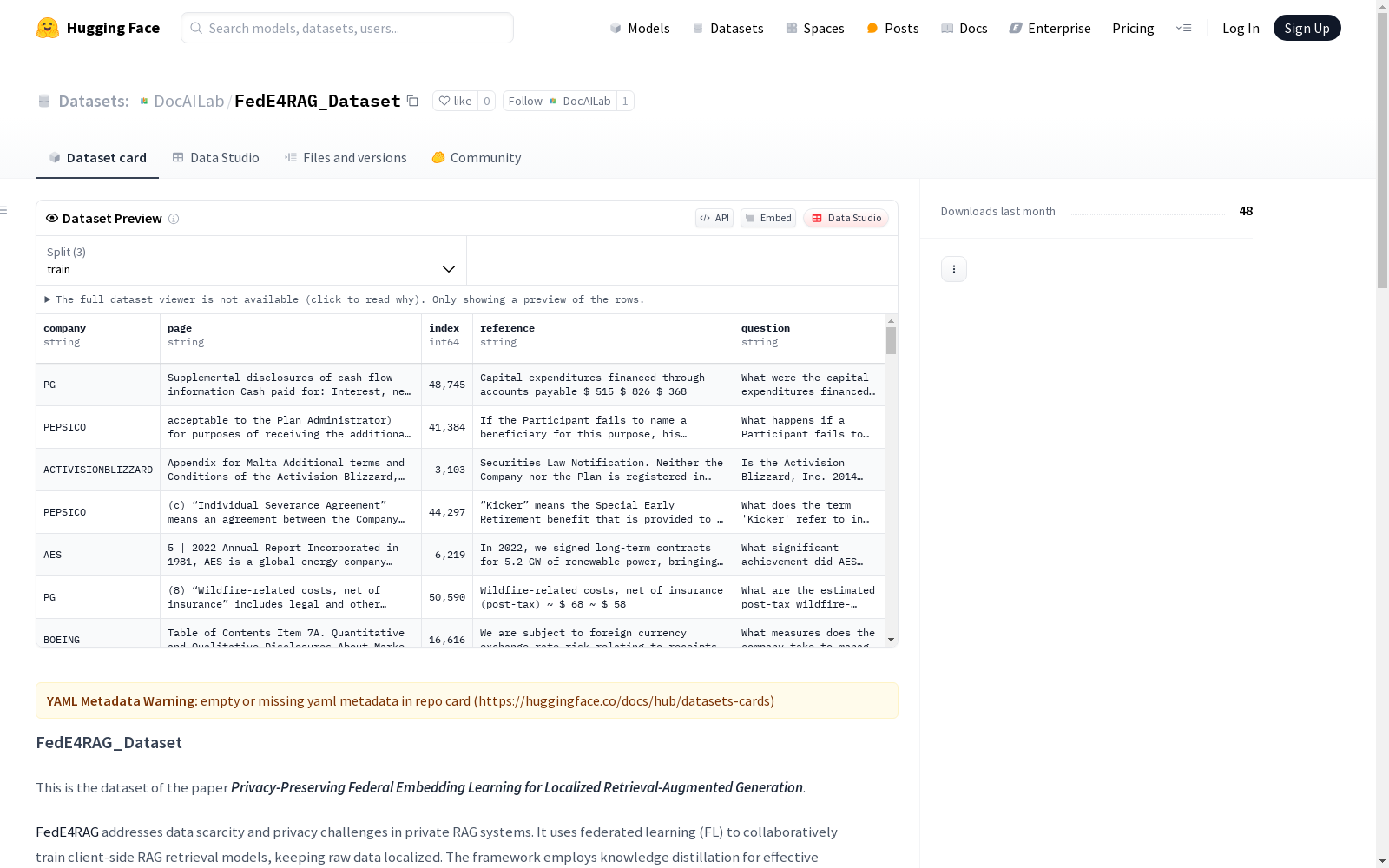Follow the FedE4RAG link in description
Image resolution: width=1389 pixels, height=868 pixels.
pos(67,832)
